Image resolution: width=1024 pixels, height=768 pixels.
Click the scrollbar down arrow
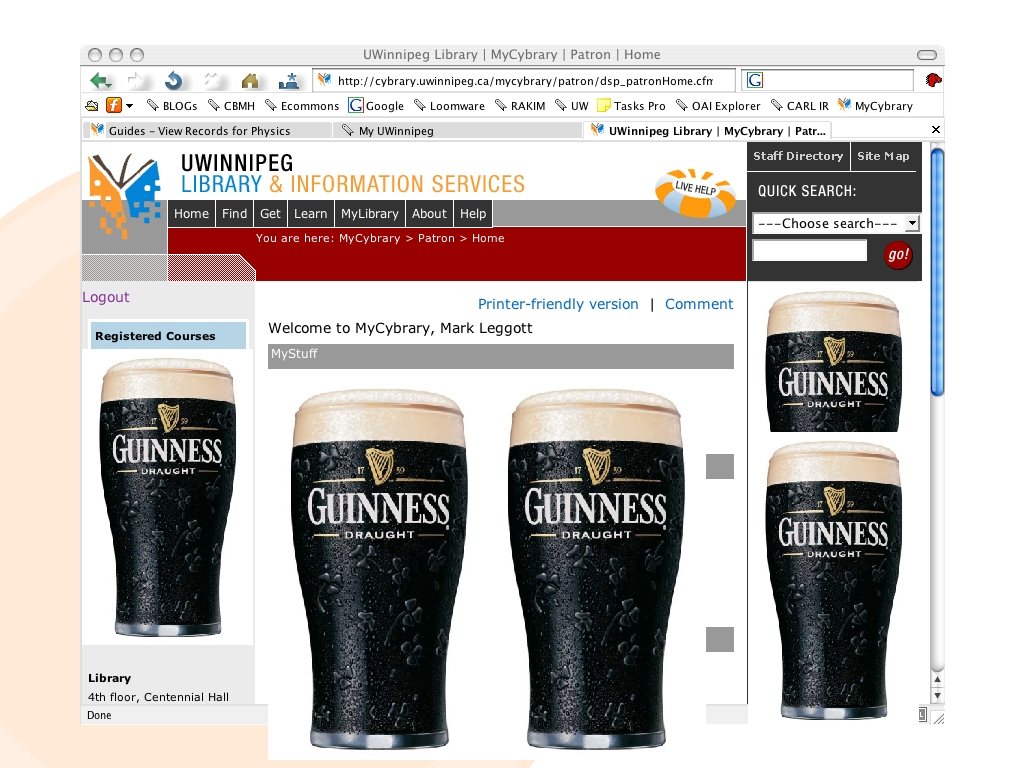coord(937,696)
